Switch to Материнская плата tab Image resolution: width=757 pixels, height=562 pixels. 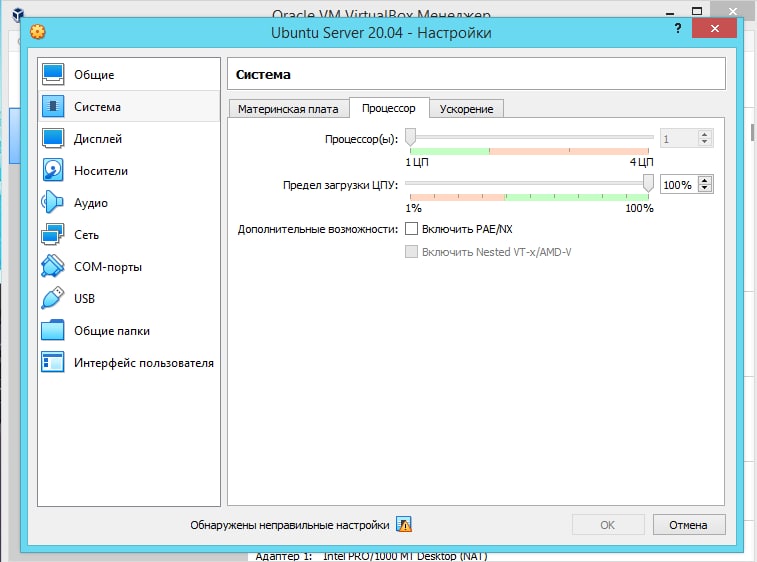click(288, 109)
